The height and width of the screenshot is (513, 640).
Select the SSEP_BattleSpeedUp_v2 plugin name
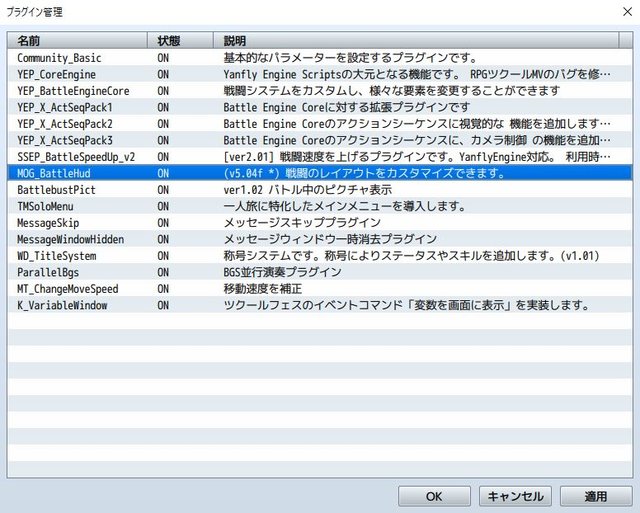(76, 157)
